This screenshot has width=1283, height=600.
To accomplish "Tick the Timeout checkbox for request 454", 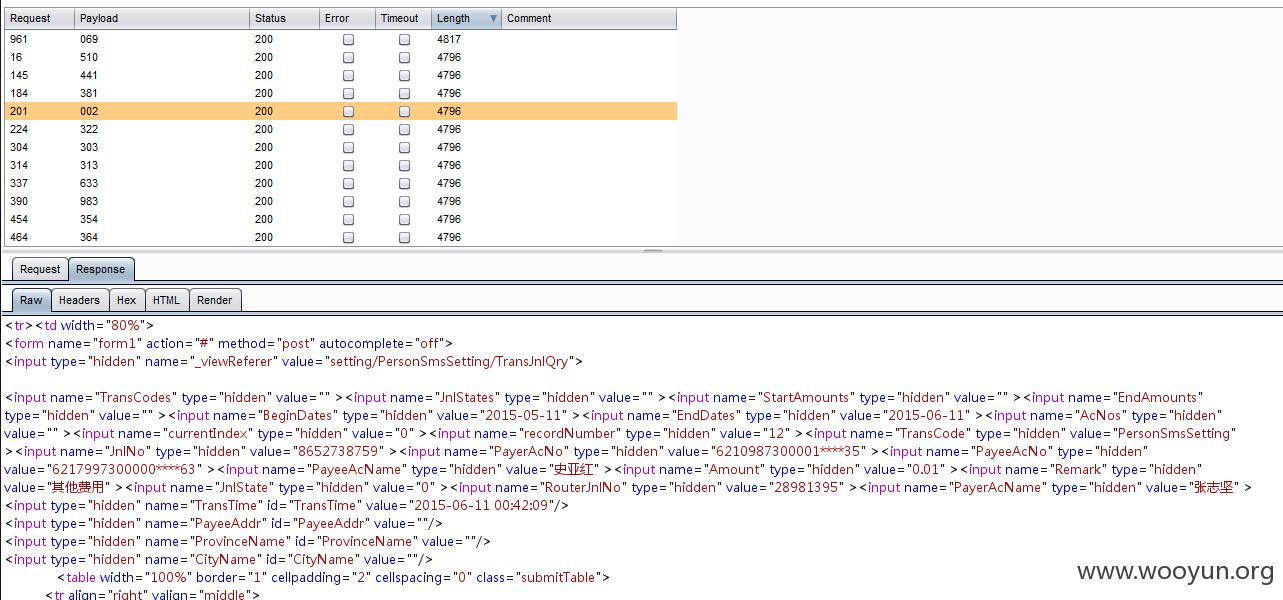I will coord(404,220).
